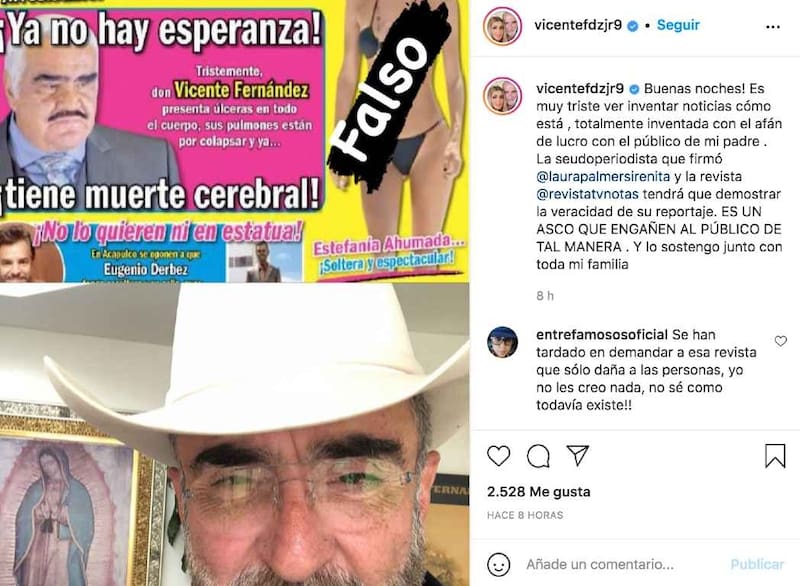The image size is (800, 586).
Task: Like the entrefamososoficial comment heart
Action: point(781,341)
